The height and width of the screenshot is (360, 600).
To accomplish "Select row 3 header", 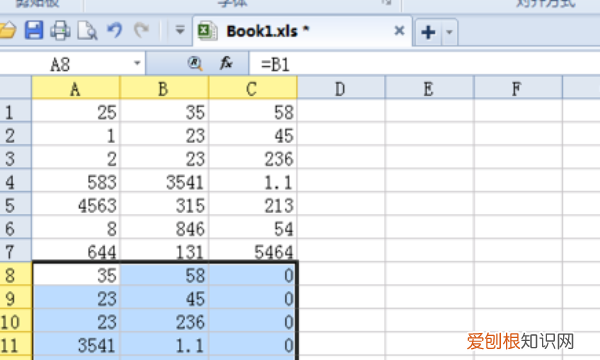I will [15, 158].
